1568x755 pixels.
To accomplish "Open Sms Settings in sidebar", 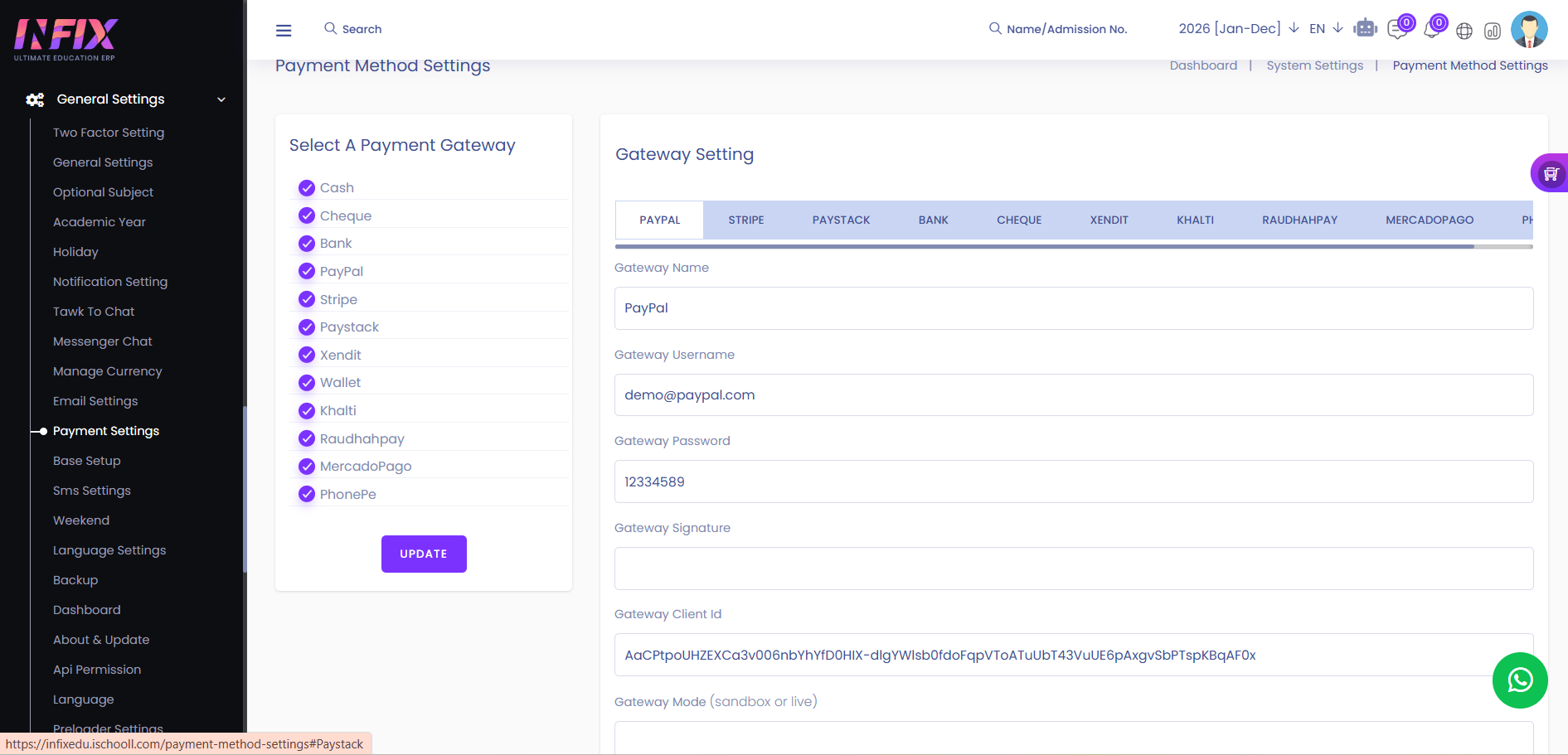I will point(92,491).
